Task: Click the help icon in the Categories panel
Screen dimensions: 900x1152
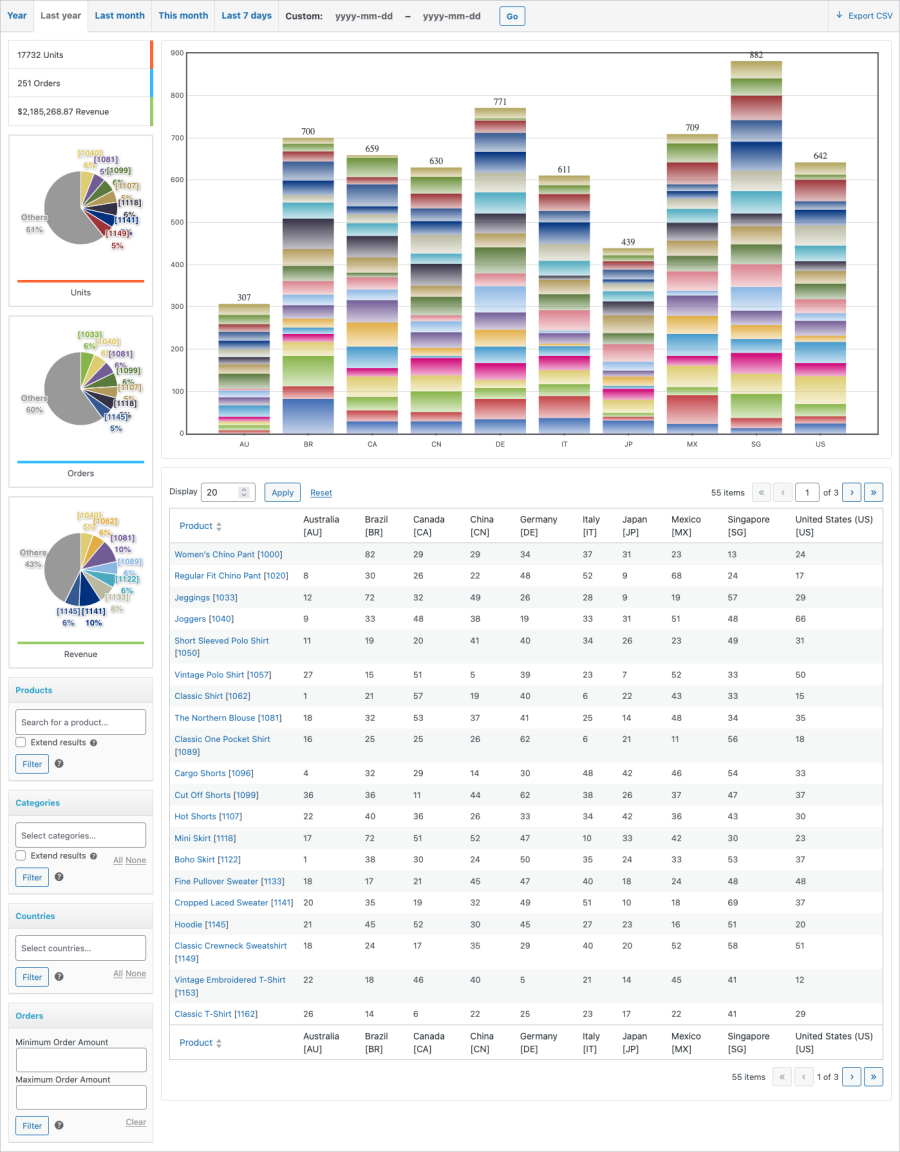Action: click(59, 877)
